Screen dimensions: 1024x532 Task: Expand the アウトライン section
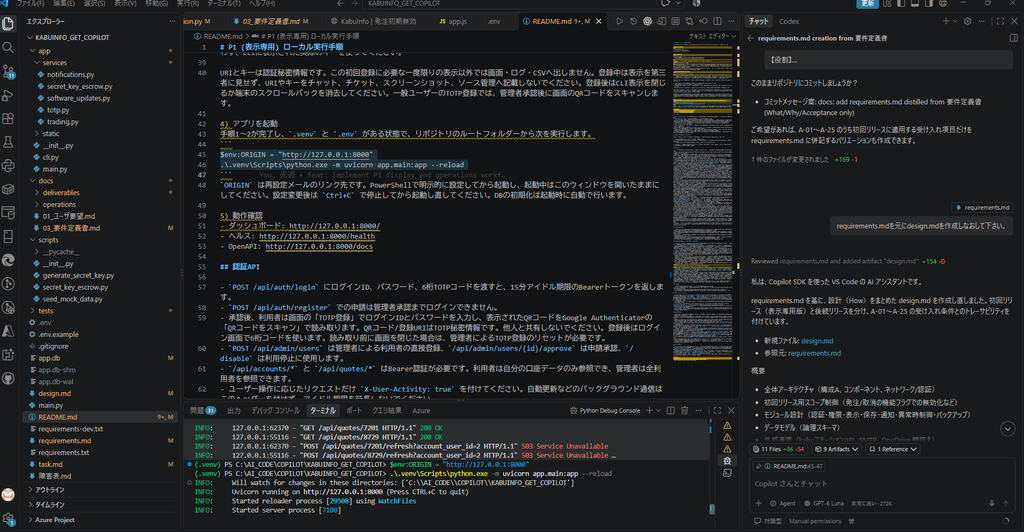coord(101,490)
